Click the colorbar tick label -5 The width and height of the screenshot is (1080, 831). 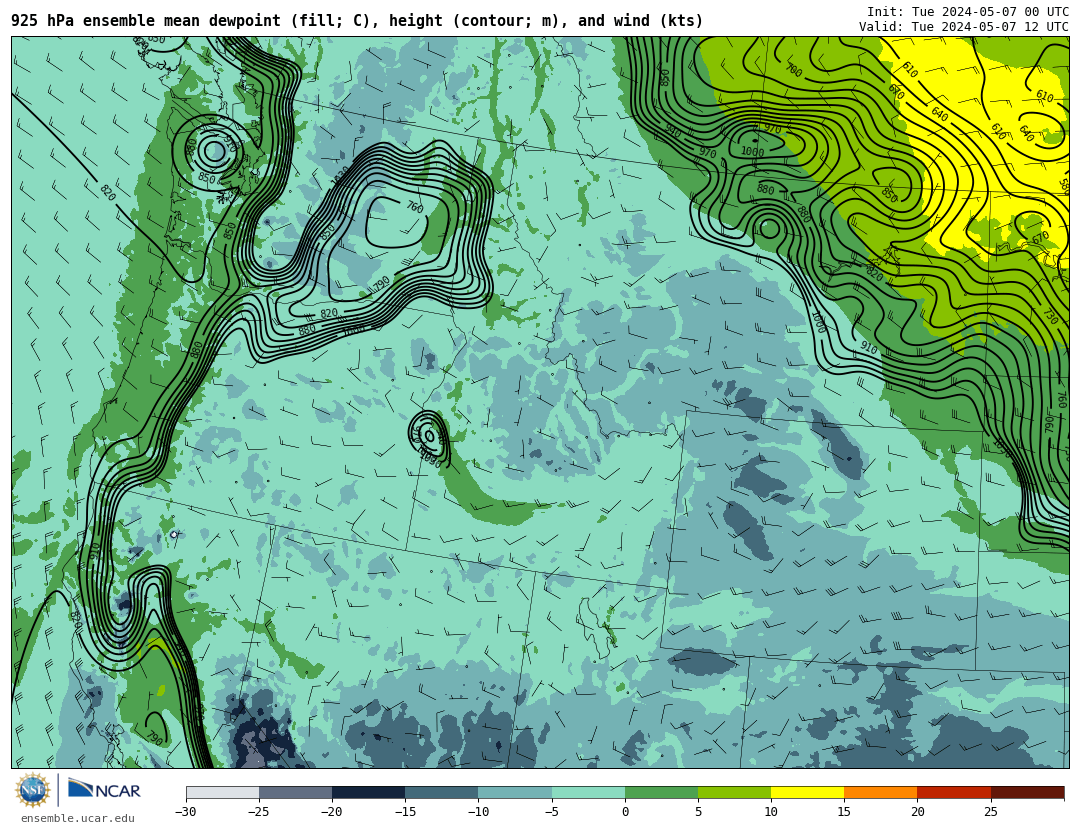(x=552, y=812)
